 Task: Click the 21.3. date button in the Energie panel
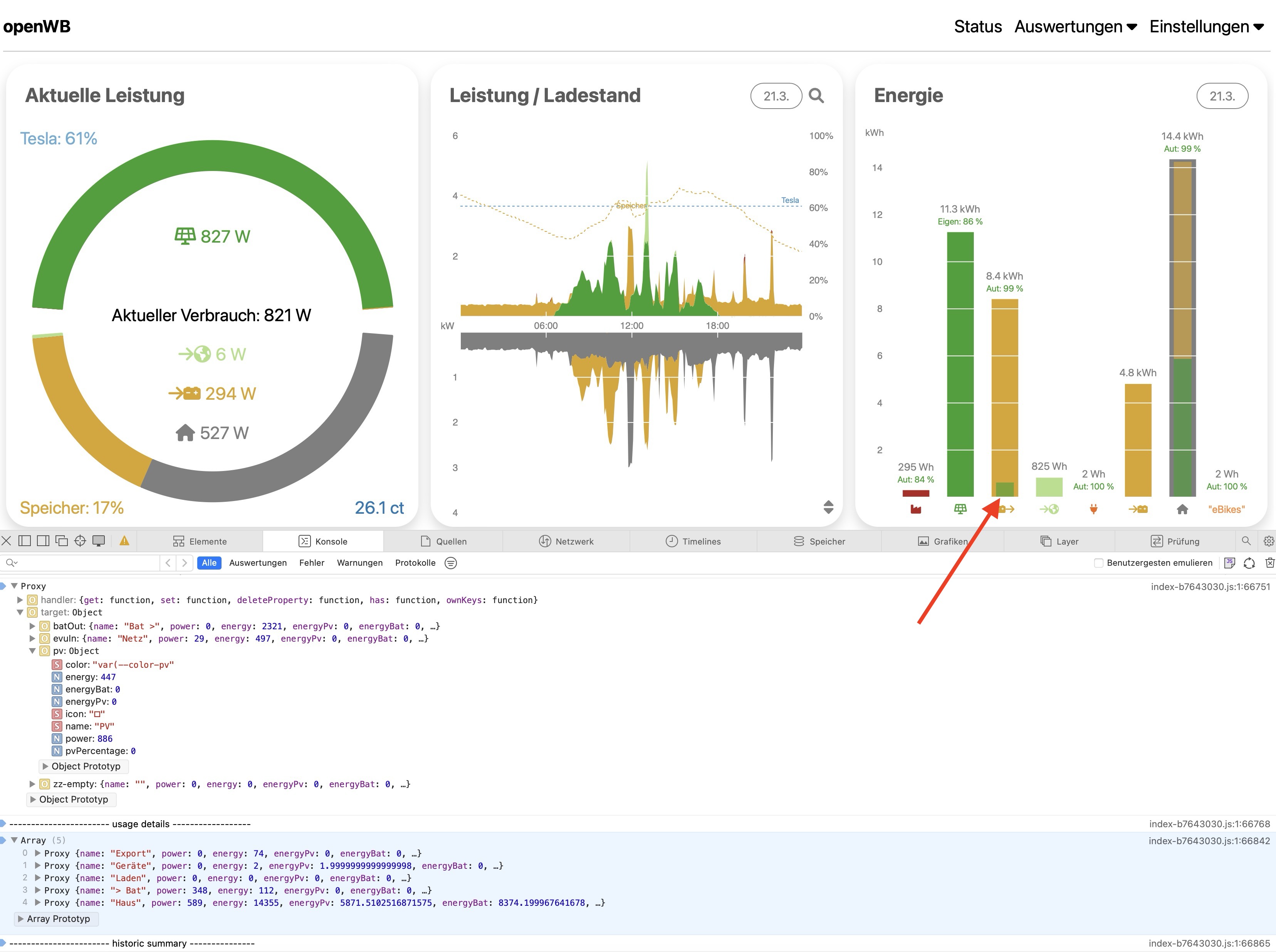click(x=1222, y=96)
